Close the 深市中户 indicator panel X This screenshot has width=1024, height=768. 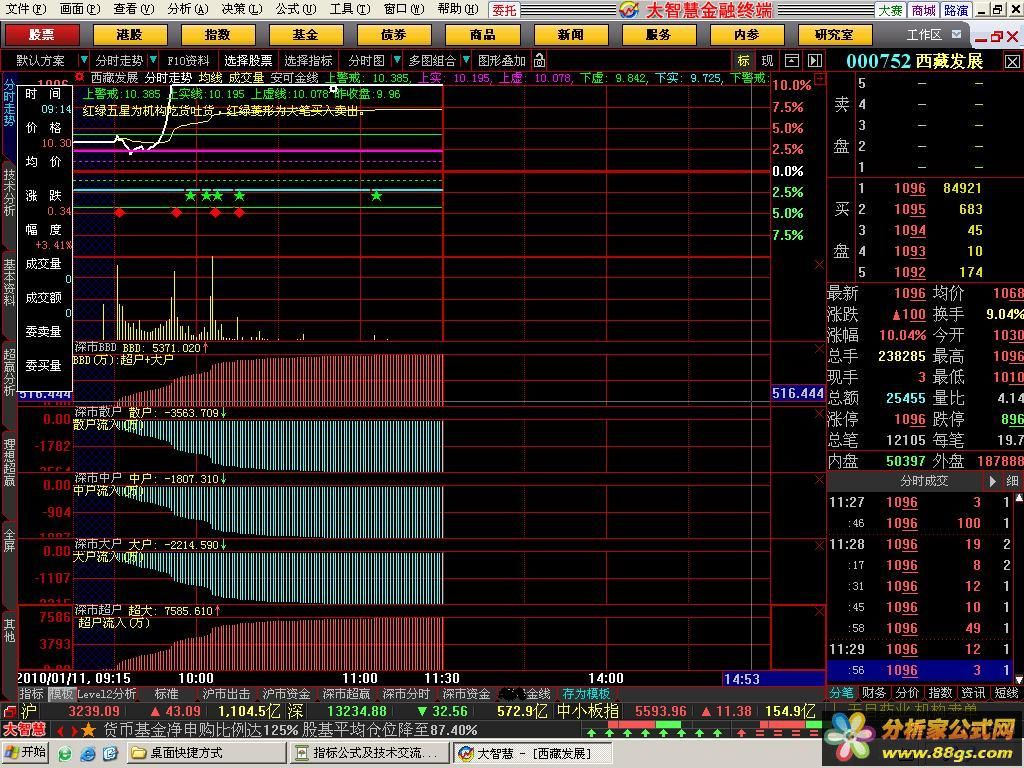pyautogui.click(x=820, y=480)
